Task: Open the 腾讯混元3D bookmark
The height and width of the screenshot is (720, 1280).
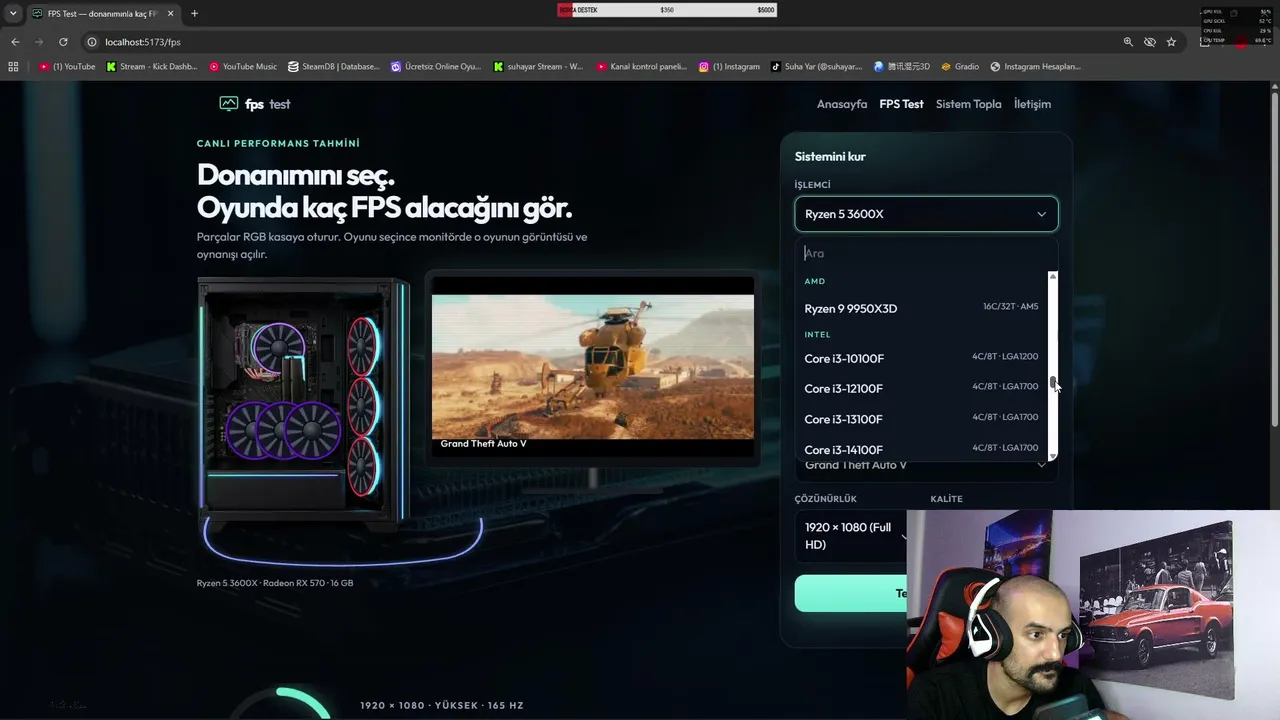Action: point(902,67)
